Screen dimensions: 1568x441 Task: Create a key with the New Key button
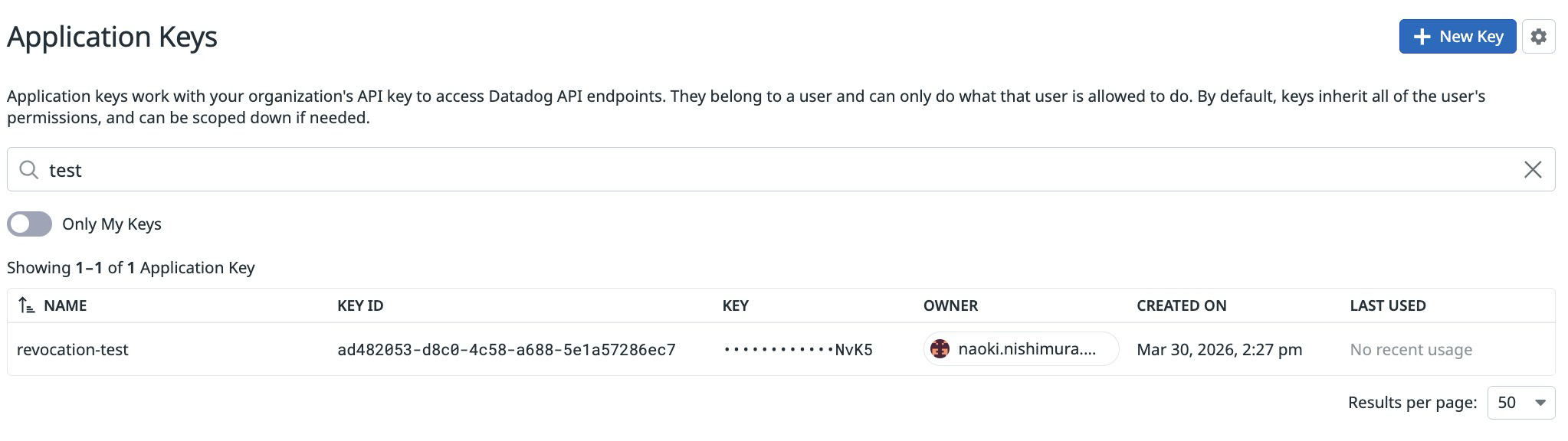coord(1457,36)
